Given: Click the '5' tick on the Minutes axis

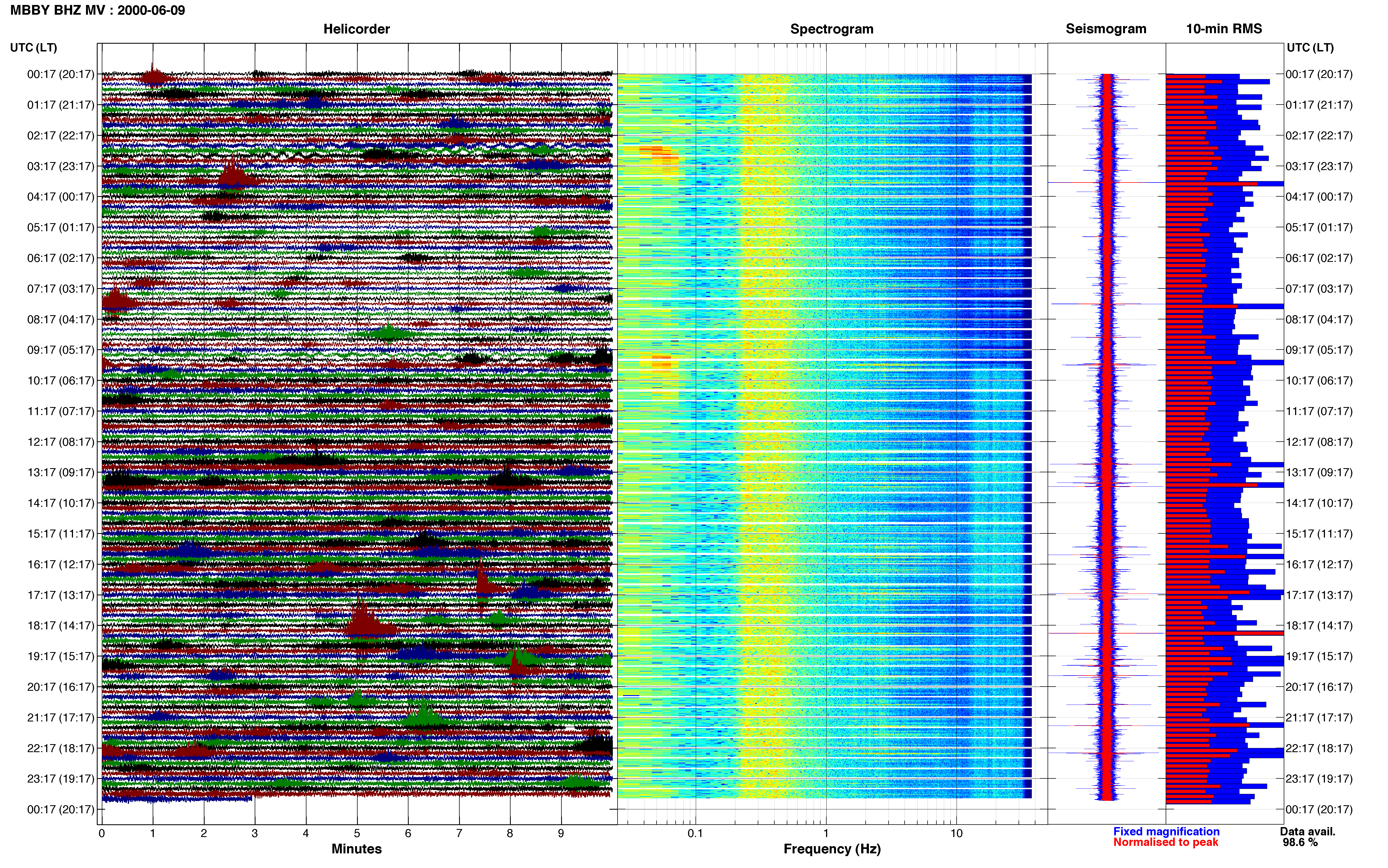Looking at the screenshot, I should [357, 833].
